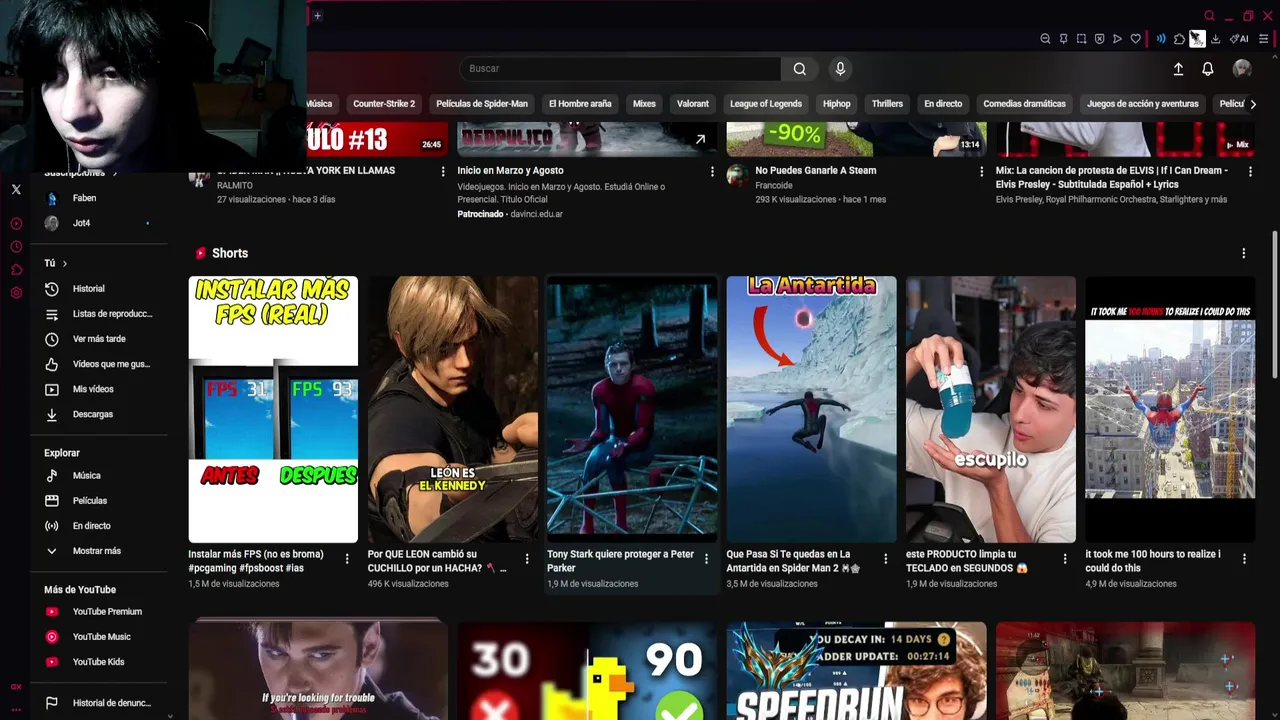Image resolution: width=1280 pixels, height=720 pixels.
Task: Expand the Tú section chevron
Action: pyautogui.click(x=65, y=263)
